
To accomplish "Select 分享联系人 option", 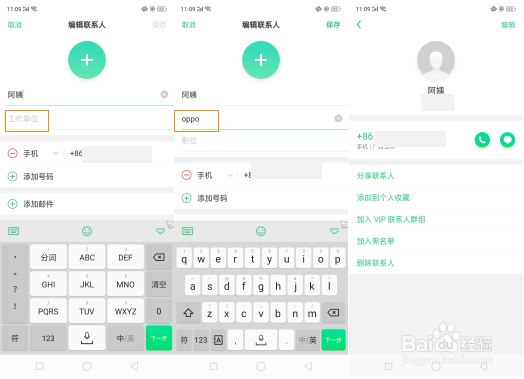I will pos(375,176).
